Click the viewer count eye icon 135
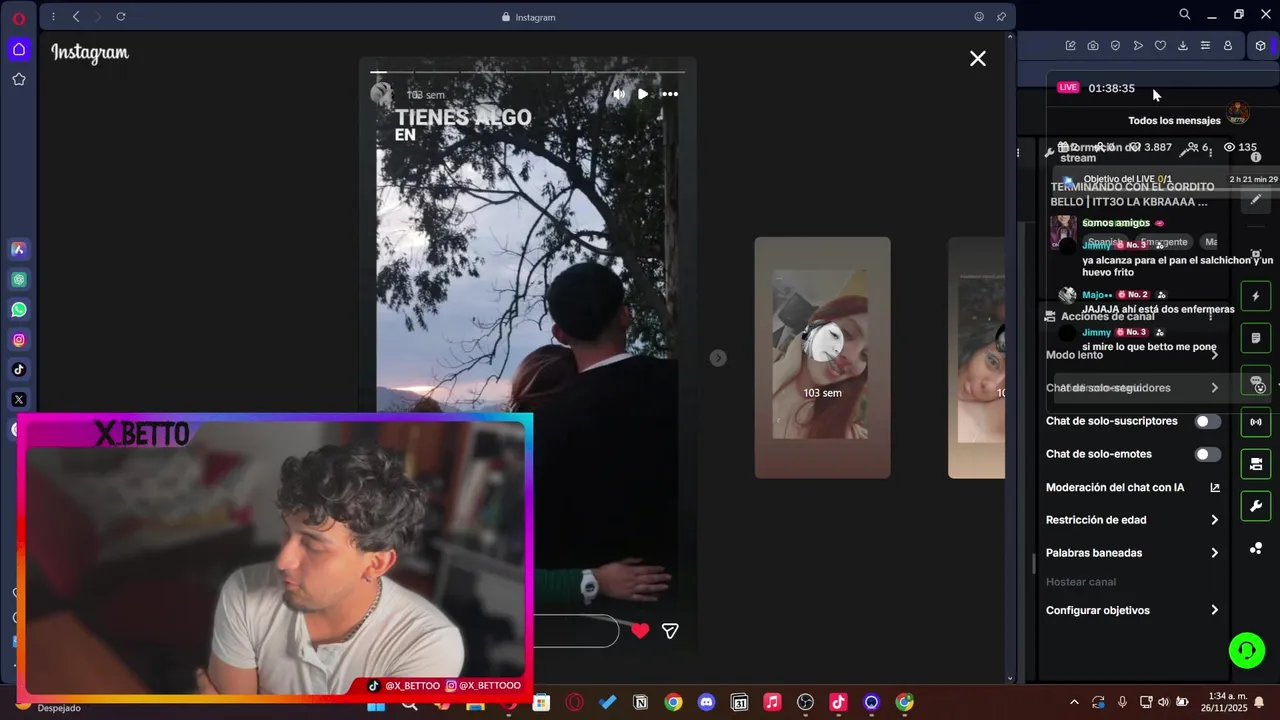 coord(1230,147)
